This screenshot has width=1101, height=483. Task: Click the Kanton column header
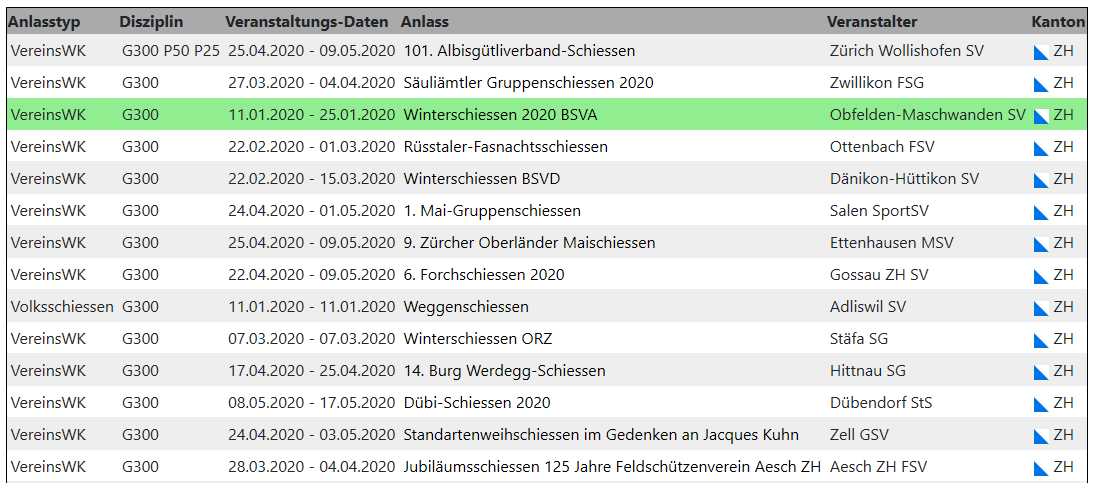click(x=1058, y=21)
